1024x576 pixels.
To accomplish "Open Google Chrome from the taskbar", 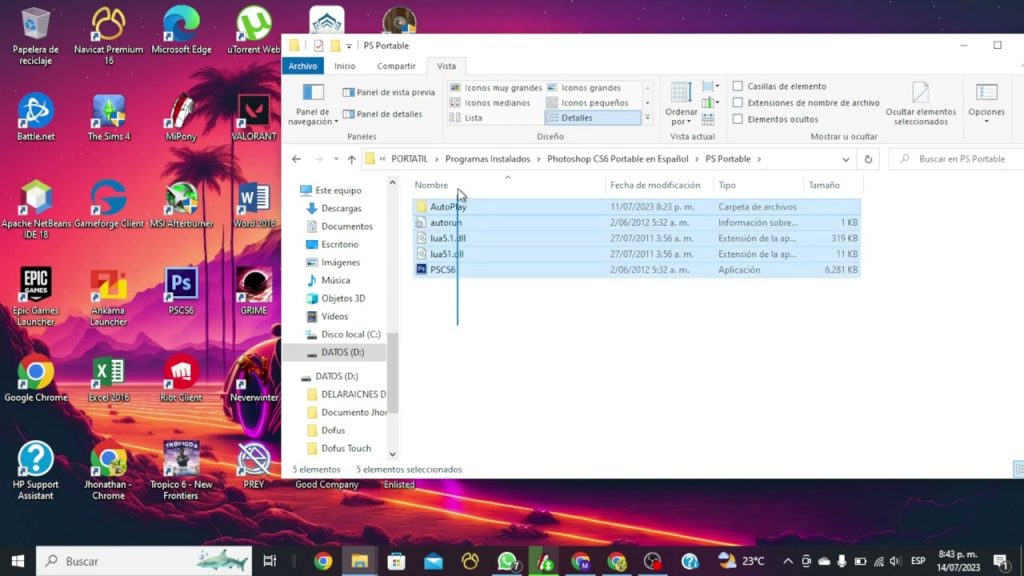I will click(323, 561).
